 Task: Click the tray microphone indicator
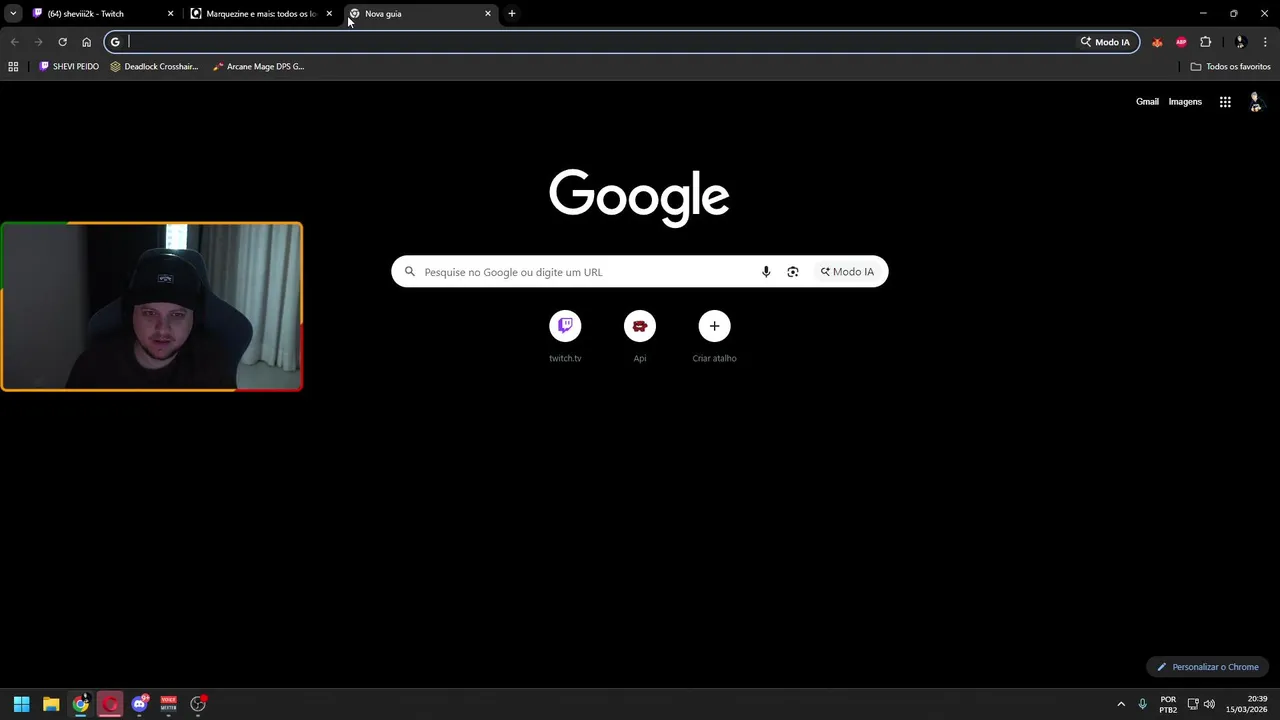pyautogui.click(x=1142, y=704)
